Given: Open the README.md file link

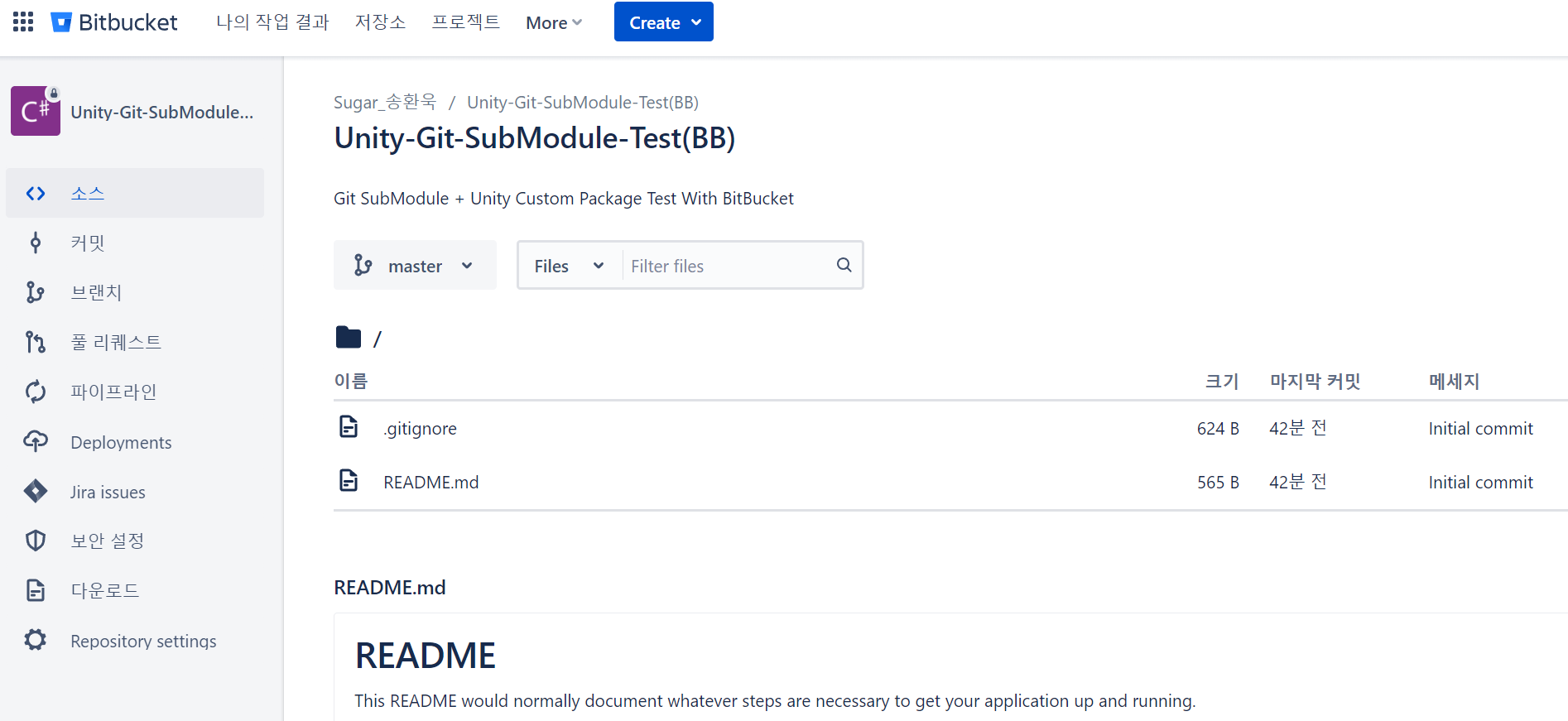Looking at the screenshot, I should tap(430, 482).
